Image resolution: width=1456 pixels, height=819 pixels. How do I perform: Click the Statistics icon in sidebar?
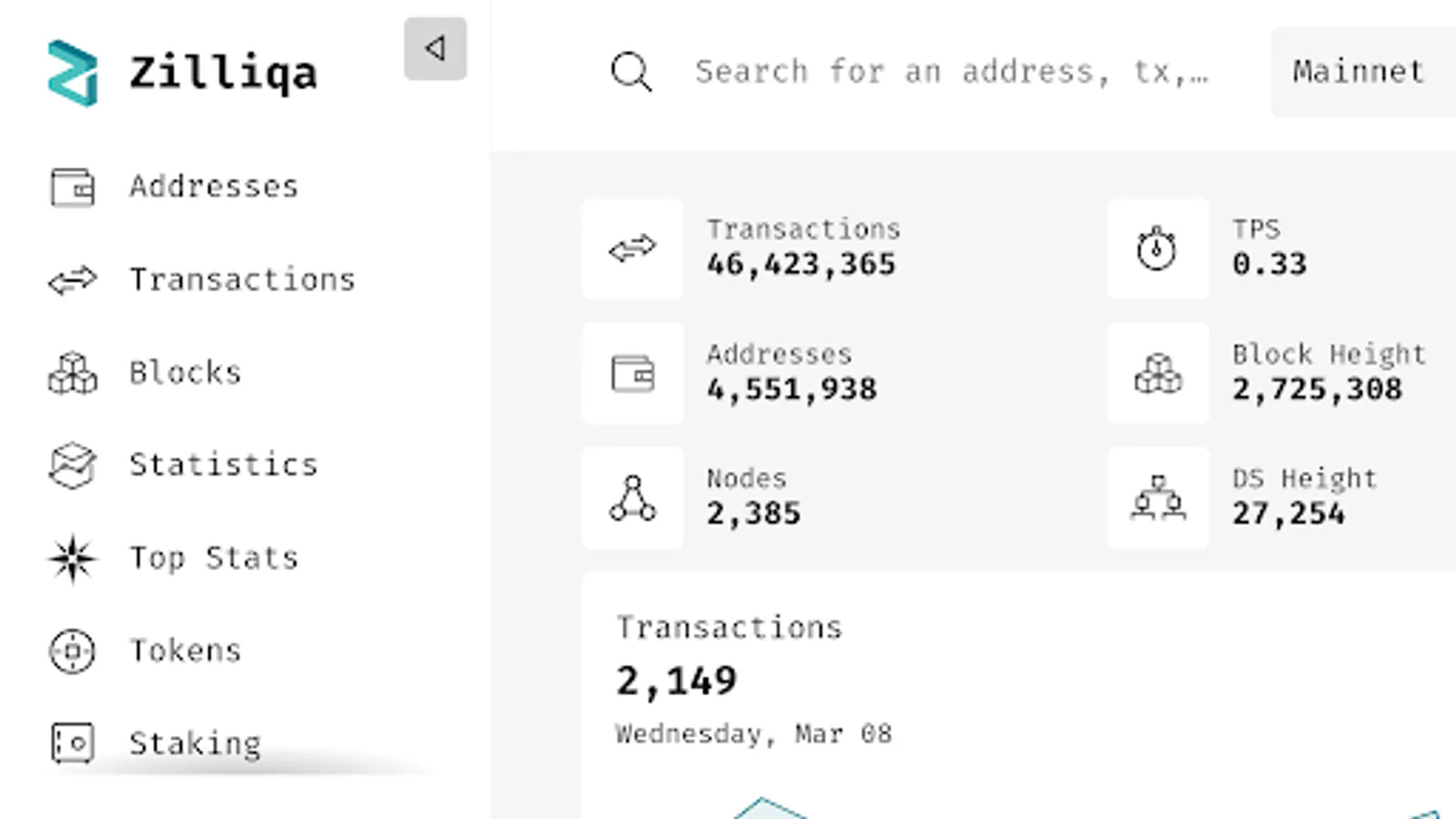tap(73, 465)
